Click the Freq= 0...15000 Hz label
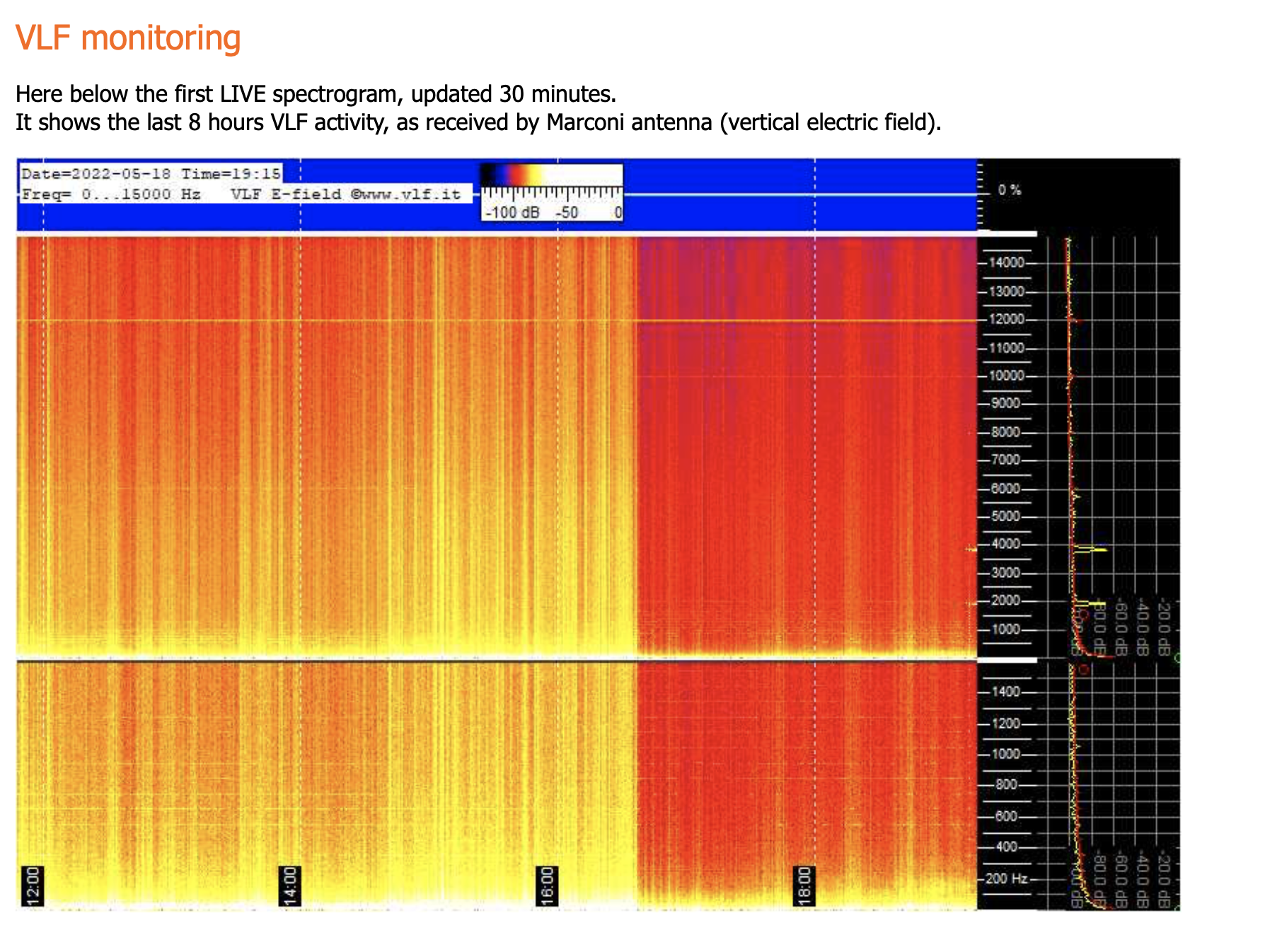 tap(111, 194)
